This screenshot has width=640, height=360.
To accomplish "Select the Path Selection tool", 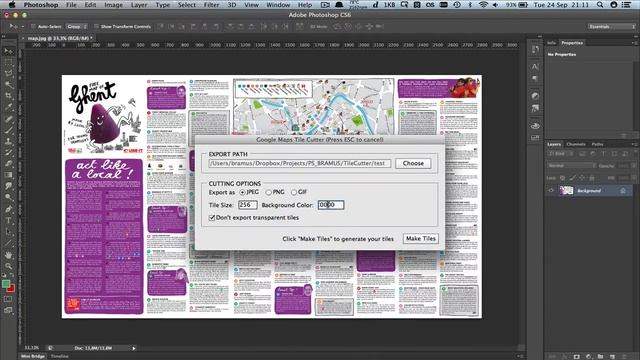I will point(9,231).
